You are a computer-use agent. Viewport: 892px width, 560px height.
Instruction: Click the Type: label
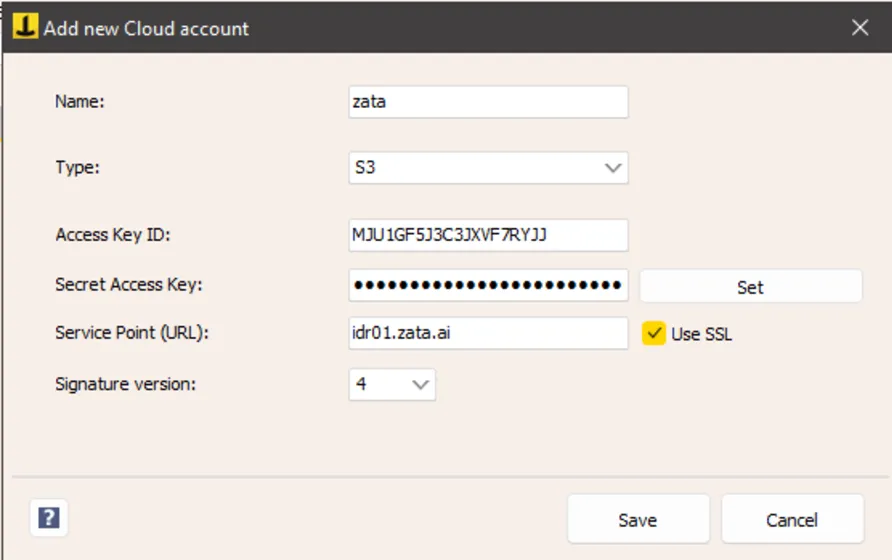pos(77,168)
